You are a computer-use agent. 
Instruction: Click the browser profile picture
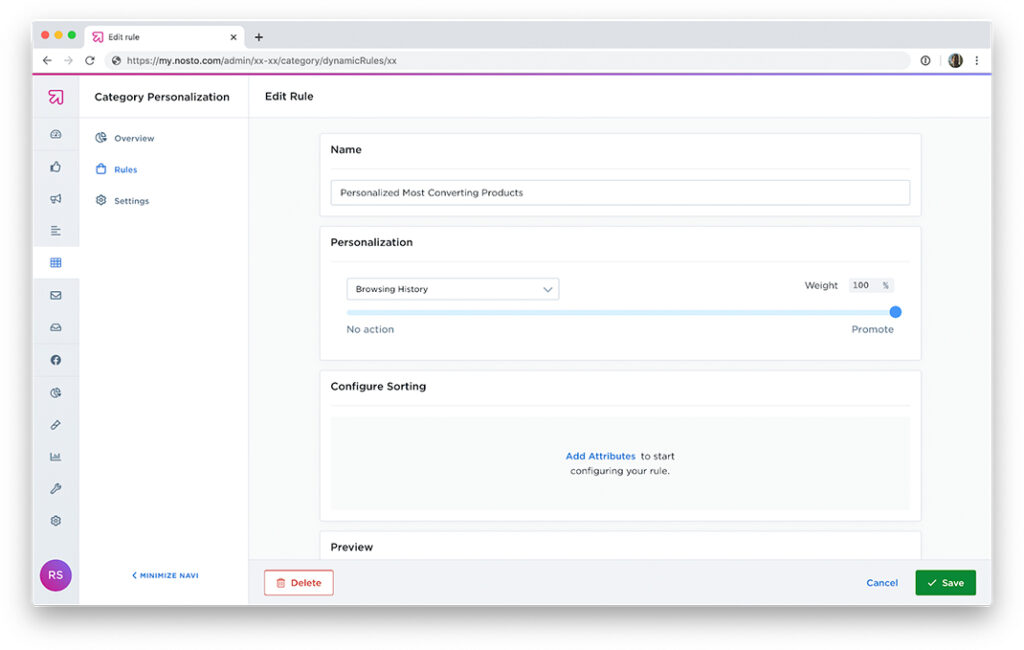pyautogui.click(x=955, y=60)
